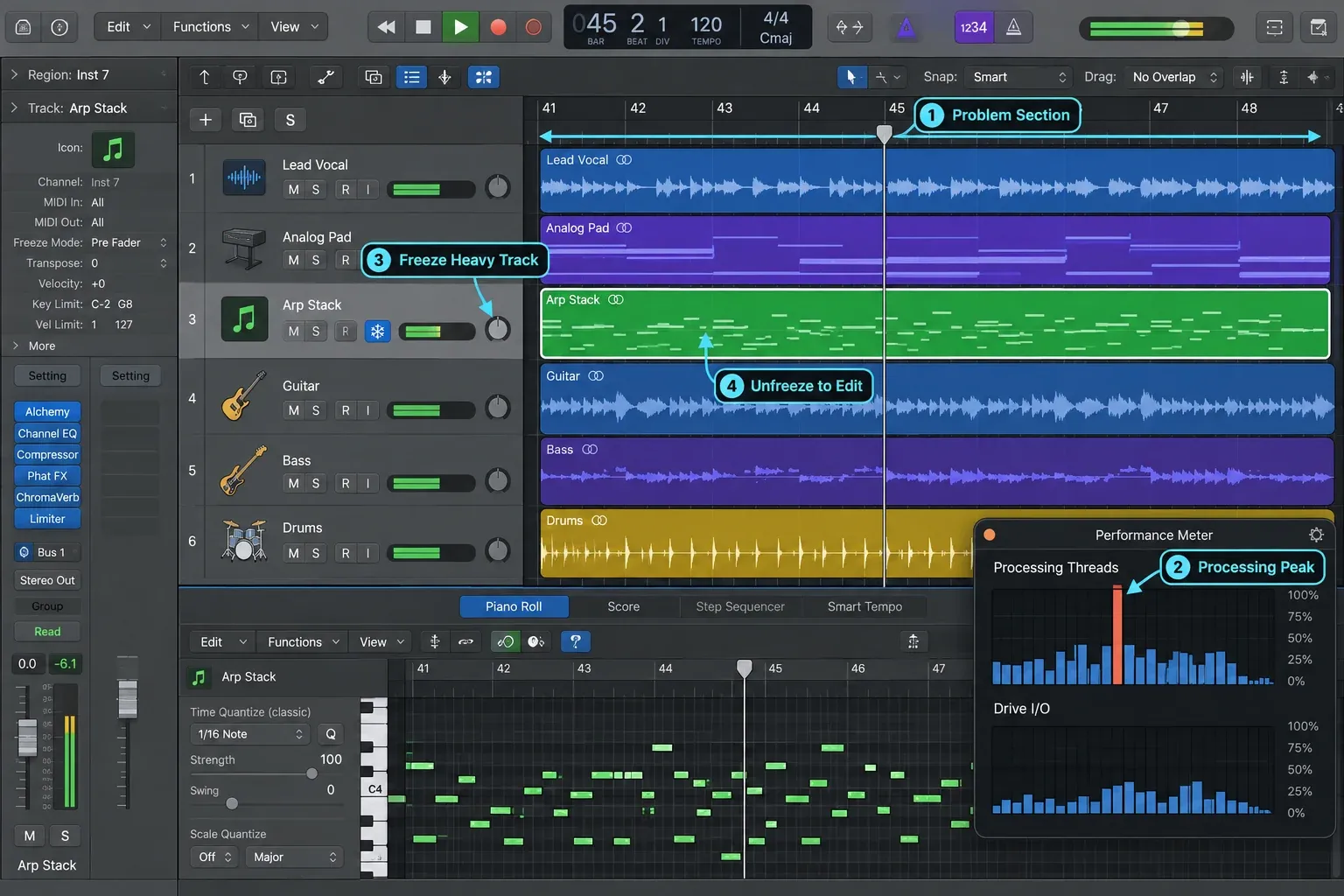Open the Drag mode dropdown
Viewport: 1344px width, 896px height.
click(x=1173, y=77)
